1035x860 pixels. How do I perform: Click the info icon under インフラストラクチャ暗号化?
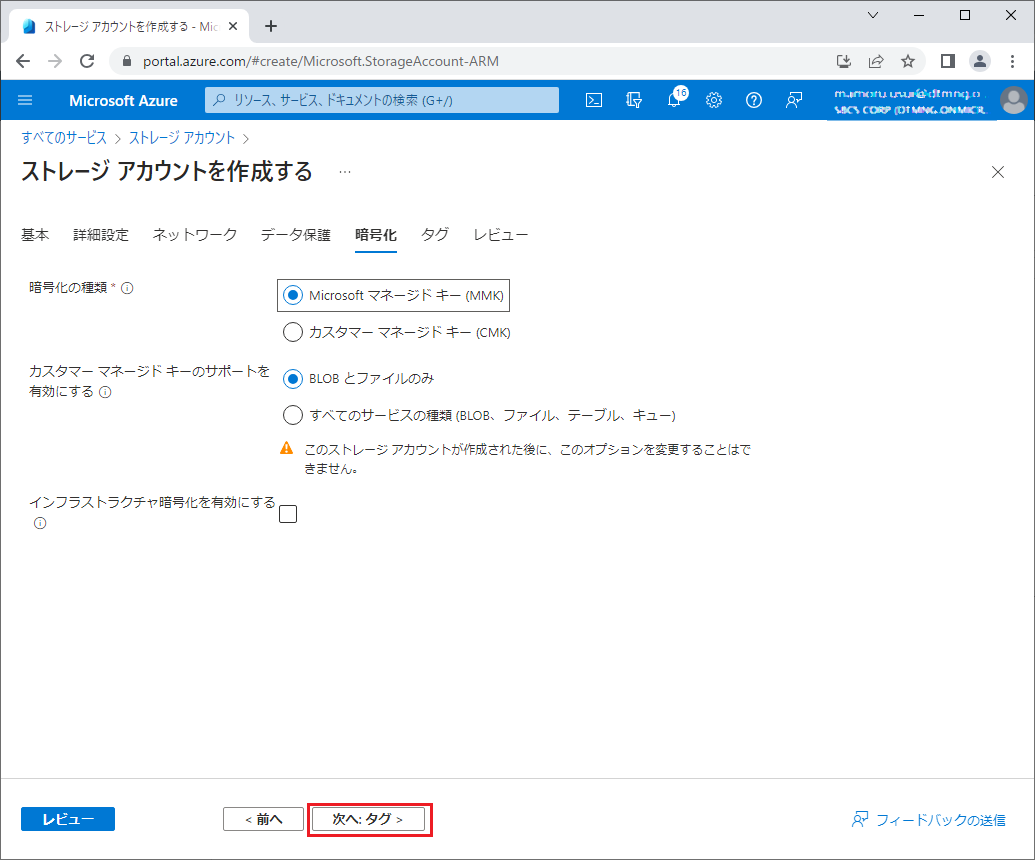40,523
